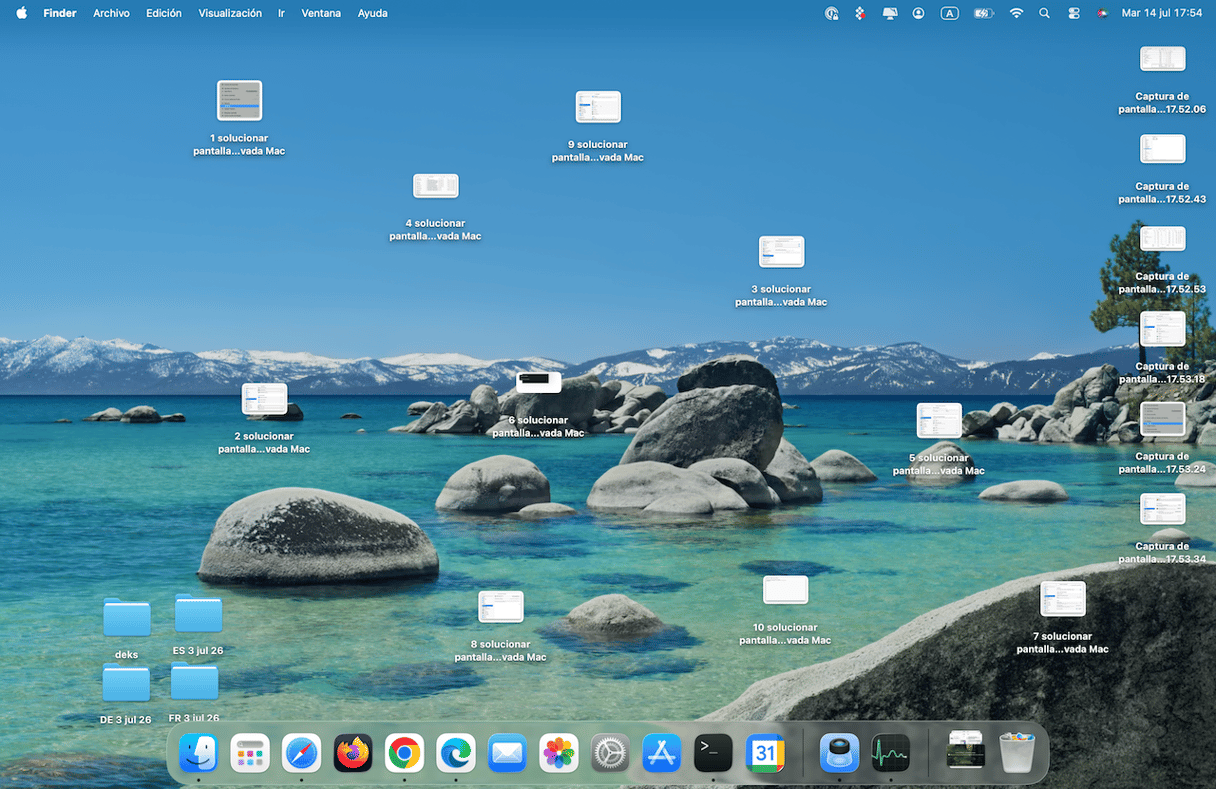Select the 'Captura de pantalla 17.52.06' file
The image size is (1216, 789).
click(x=1162, y=59)
